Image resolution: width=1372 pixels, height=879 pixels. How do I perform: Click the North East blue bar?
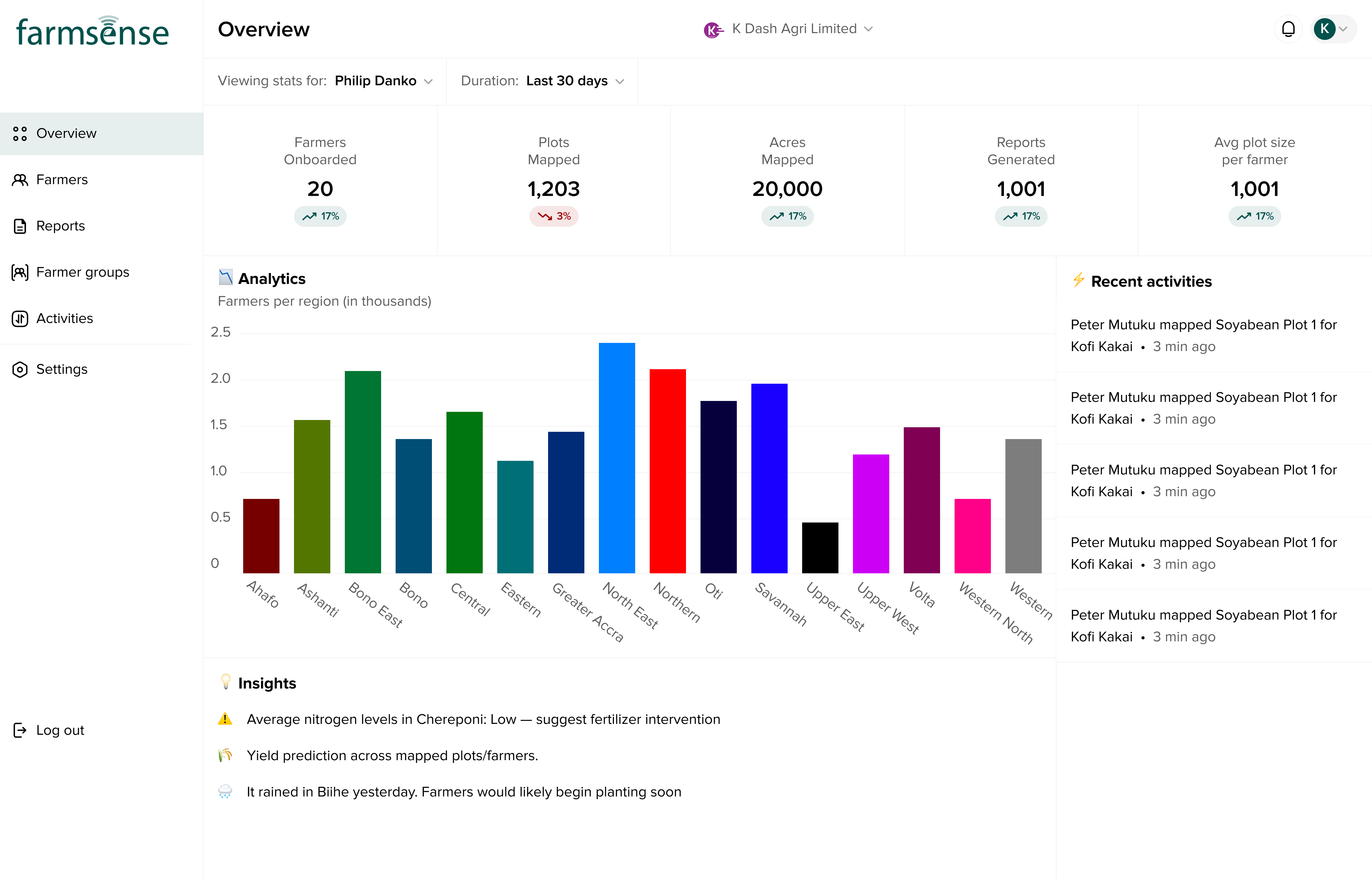point(617,458)
